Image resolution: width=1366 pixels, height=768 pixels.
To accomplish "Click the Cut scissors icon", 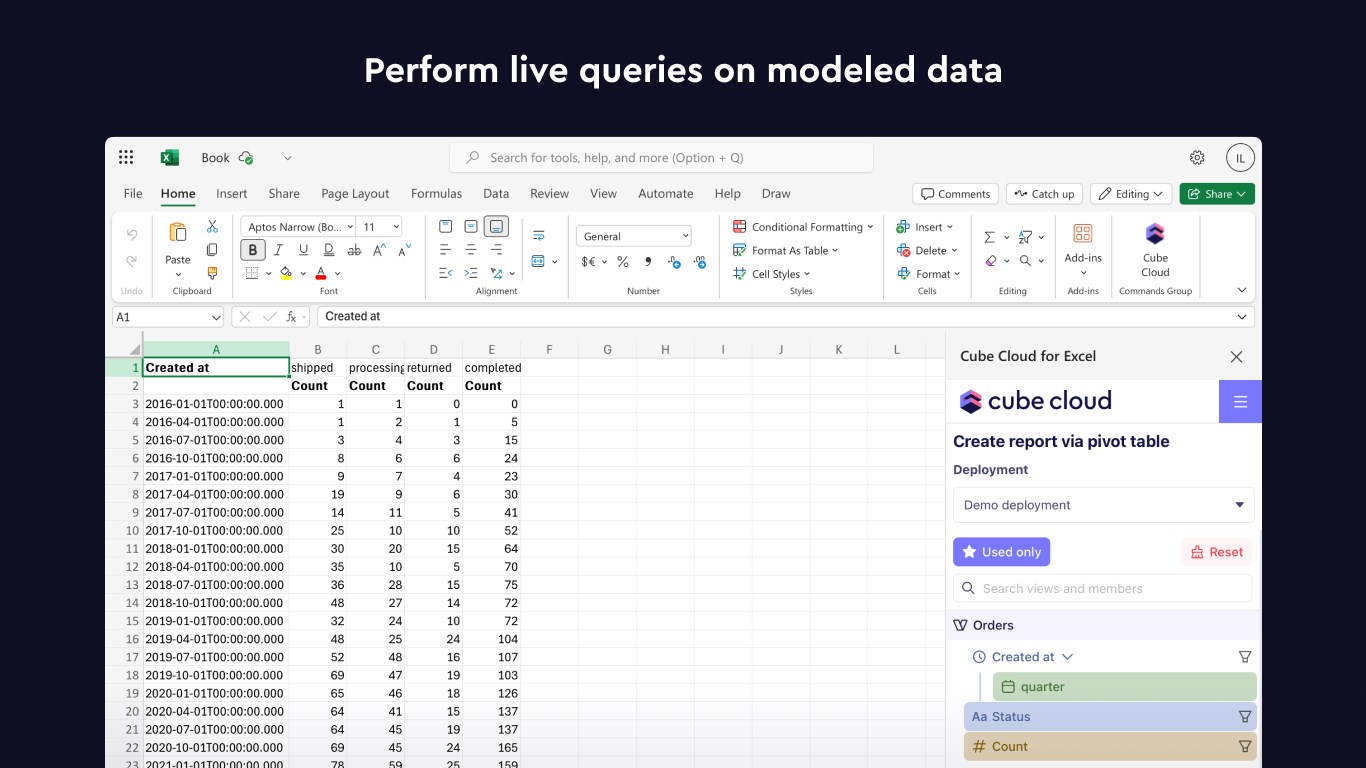I will tap(212, 227).
